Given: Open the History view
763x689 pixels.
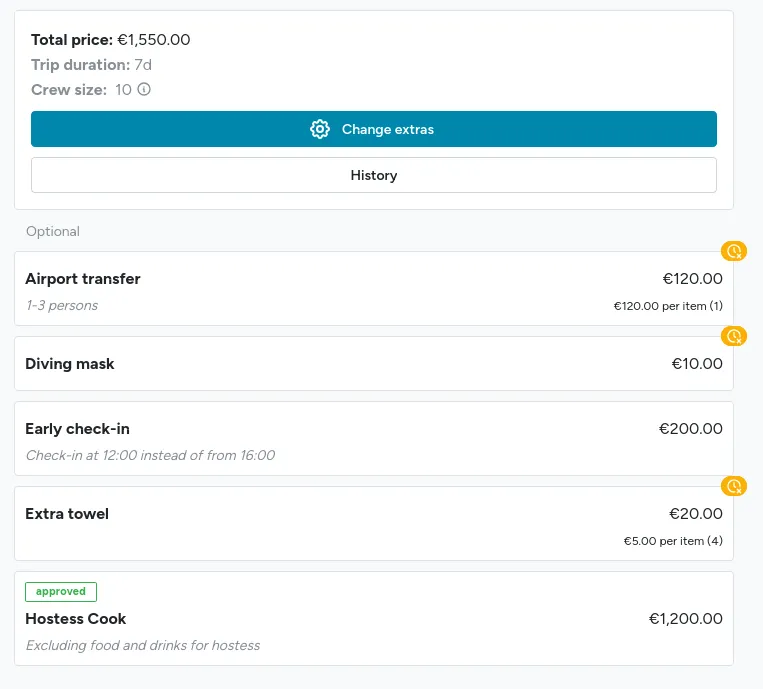Looking at the screenshot, I should click(374, 175).
